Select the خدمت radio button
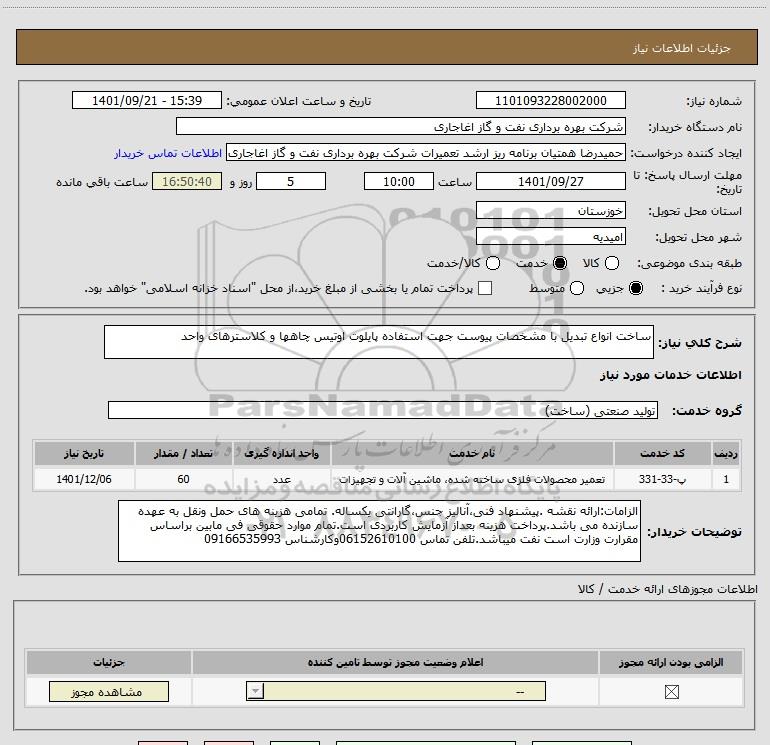The image size is (770, 745). click(560, 263)
